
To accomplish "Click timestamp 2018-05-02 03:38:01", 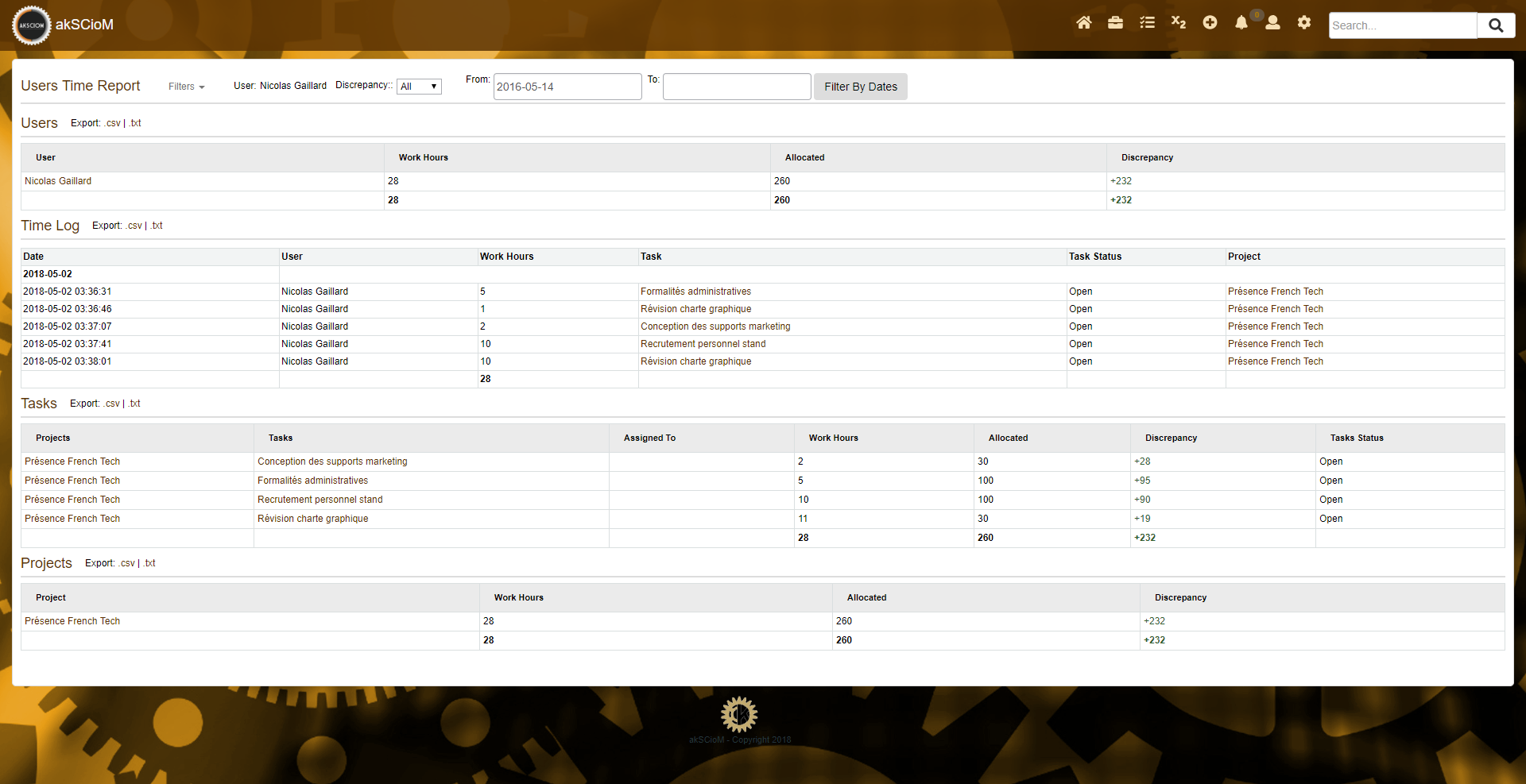I will 68,361.
